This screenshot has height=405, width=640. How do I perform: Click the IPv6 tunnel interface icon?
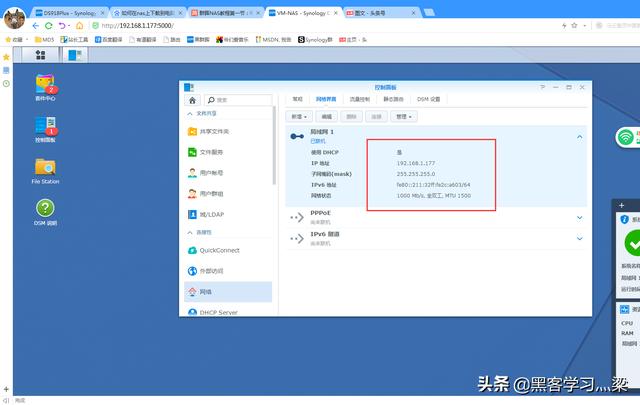(297, 238)
